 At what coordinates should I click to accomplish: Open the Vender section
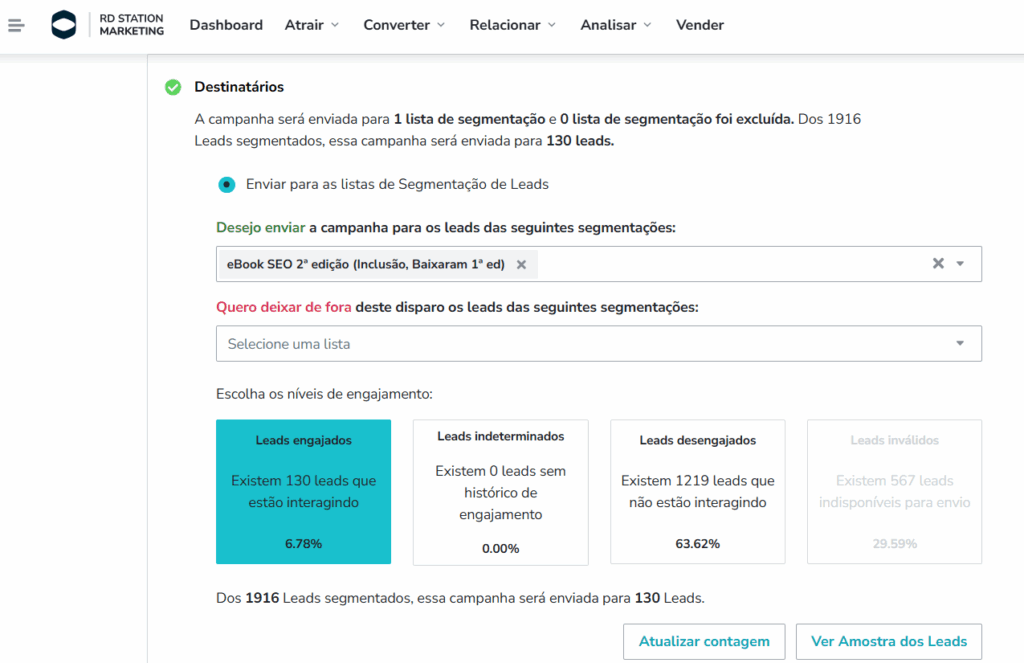coord(700,25)
